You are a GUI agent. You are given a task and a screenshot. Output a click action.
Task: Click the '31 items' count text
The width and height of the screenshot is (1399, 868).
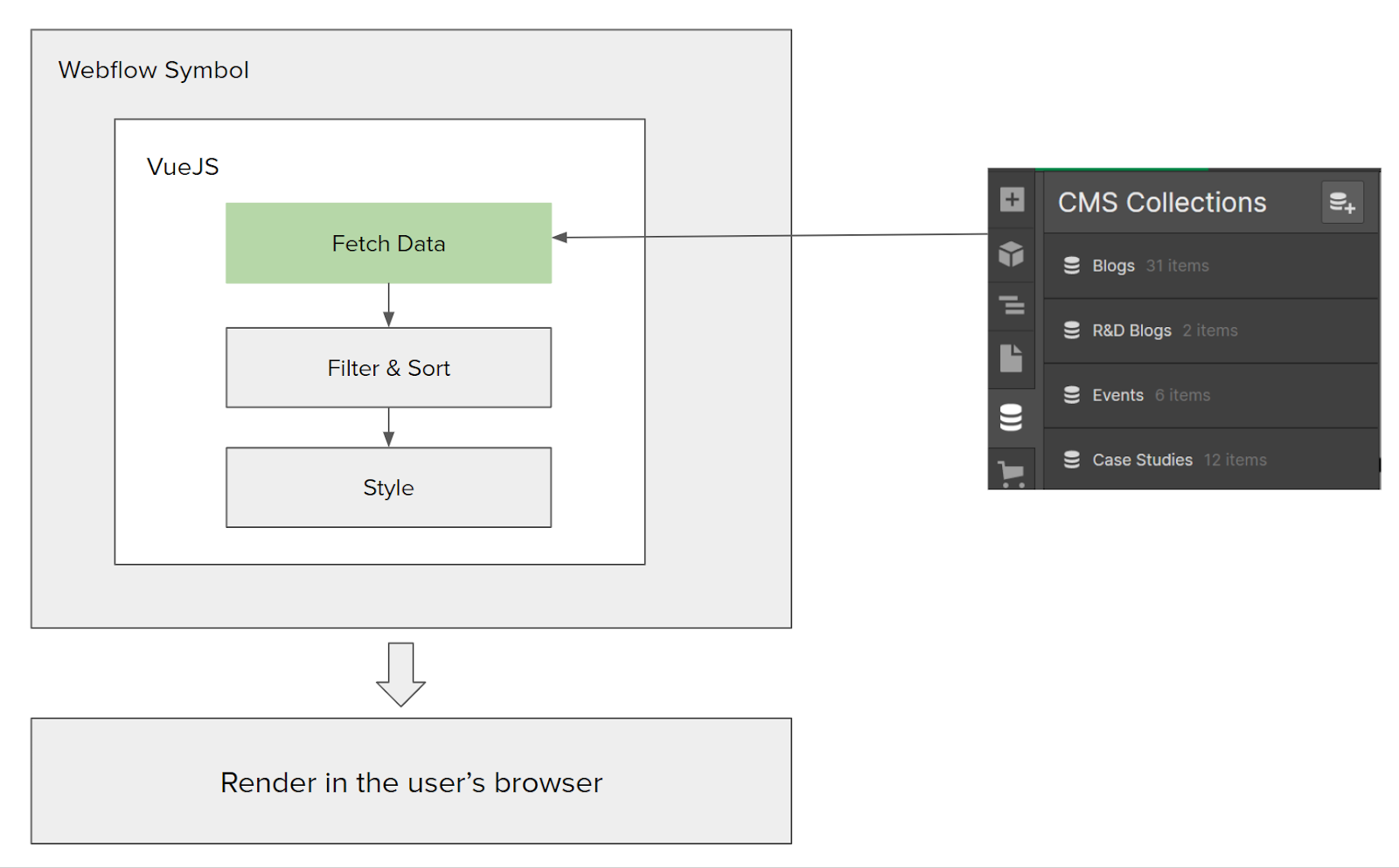point(1178,266)
